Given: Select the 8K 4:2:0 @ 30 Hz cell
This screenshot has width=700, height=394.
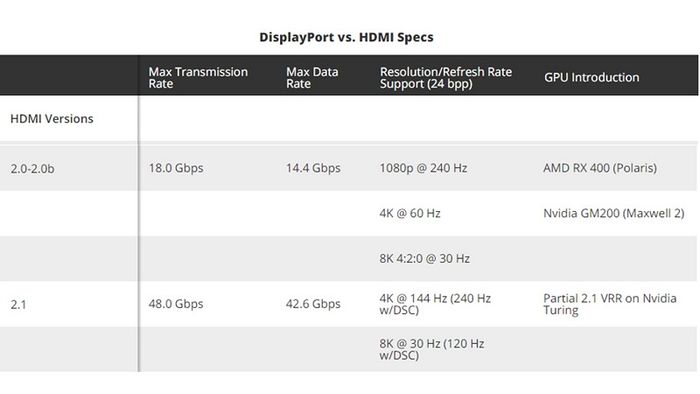Looking at the screenshot, I should (425, 259).
